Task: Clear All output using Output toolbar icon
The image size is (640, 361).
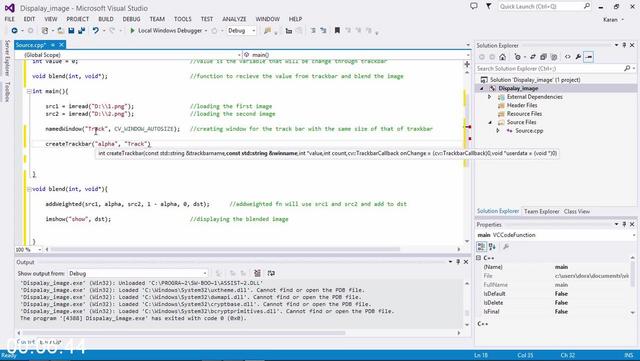Action: point(257,273)
